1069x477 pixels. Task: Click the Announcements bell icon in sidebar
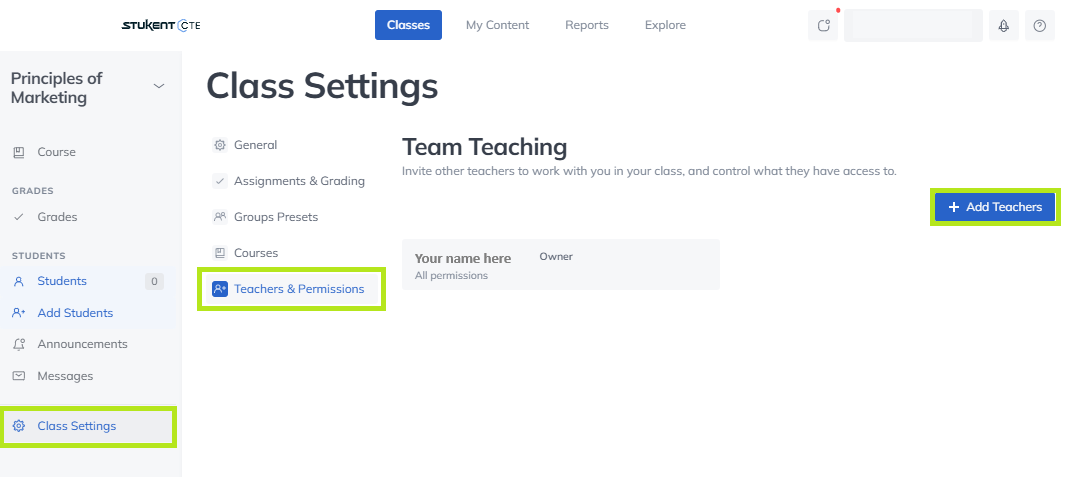pos(19,344)
